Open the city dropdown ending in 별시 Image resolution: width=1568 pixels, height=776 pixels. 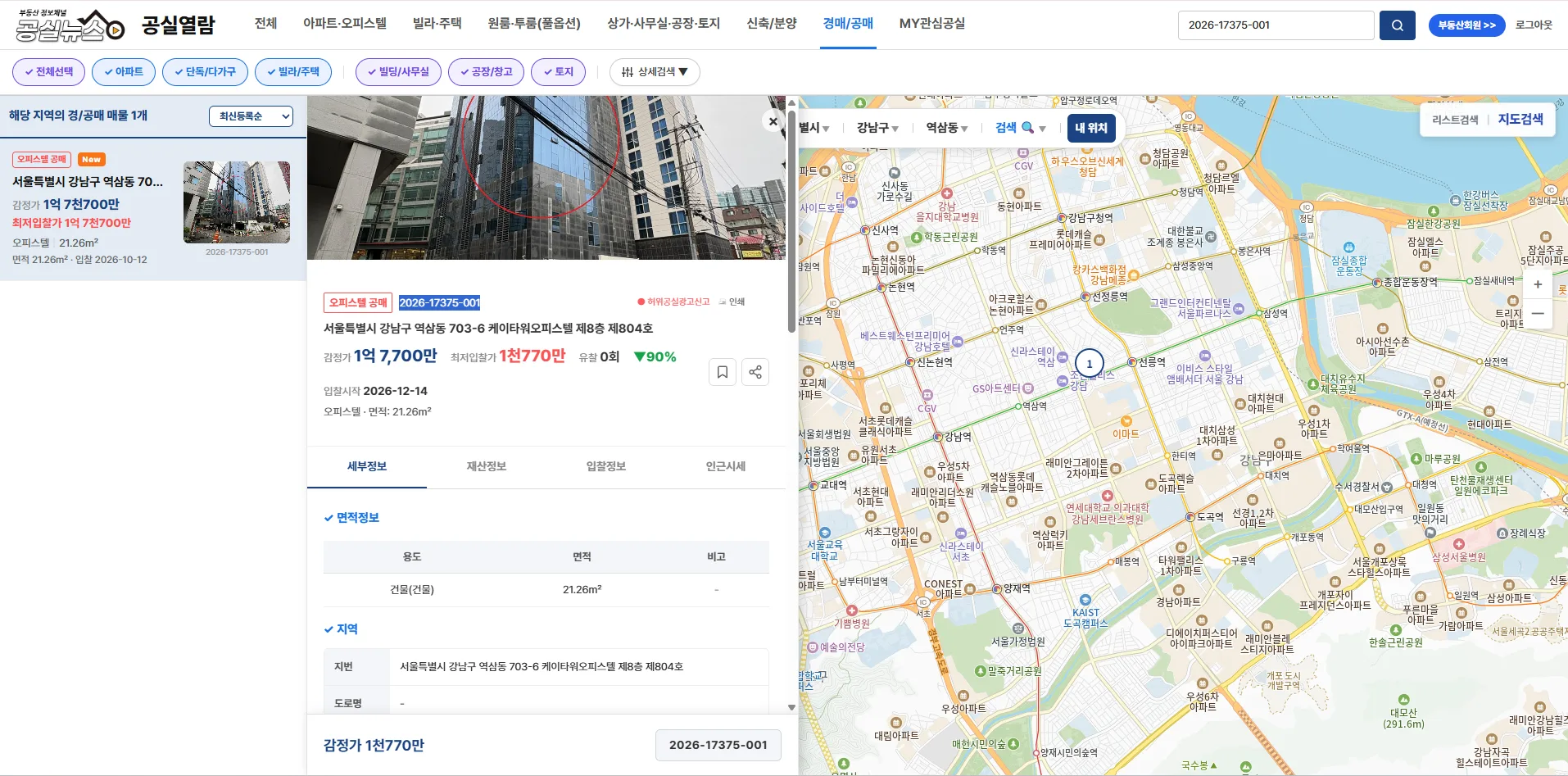pyautogui.click(x=814, y=128)
